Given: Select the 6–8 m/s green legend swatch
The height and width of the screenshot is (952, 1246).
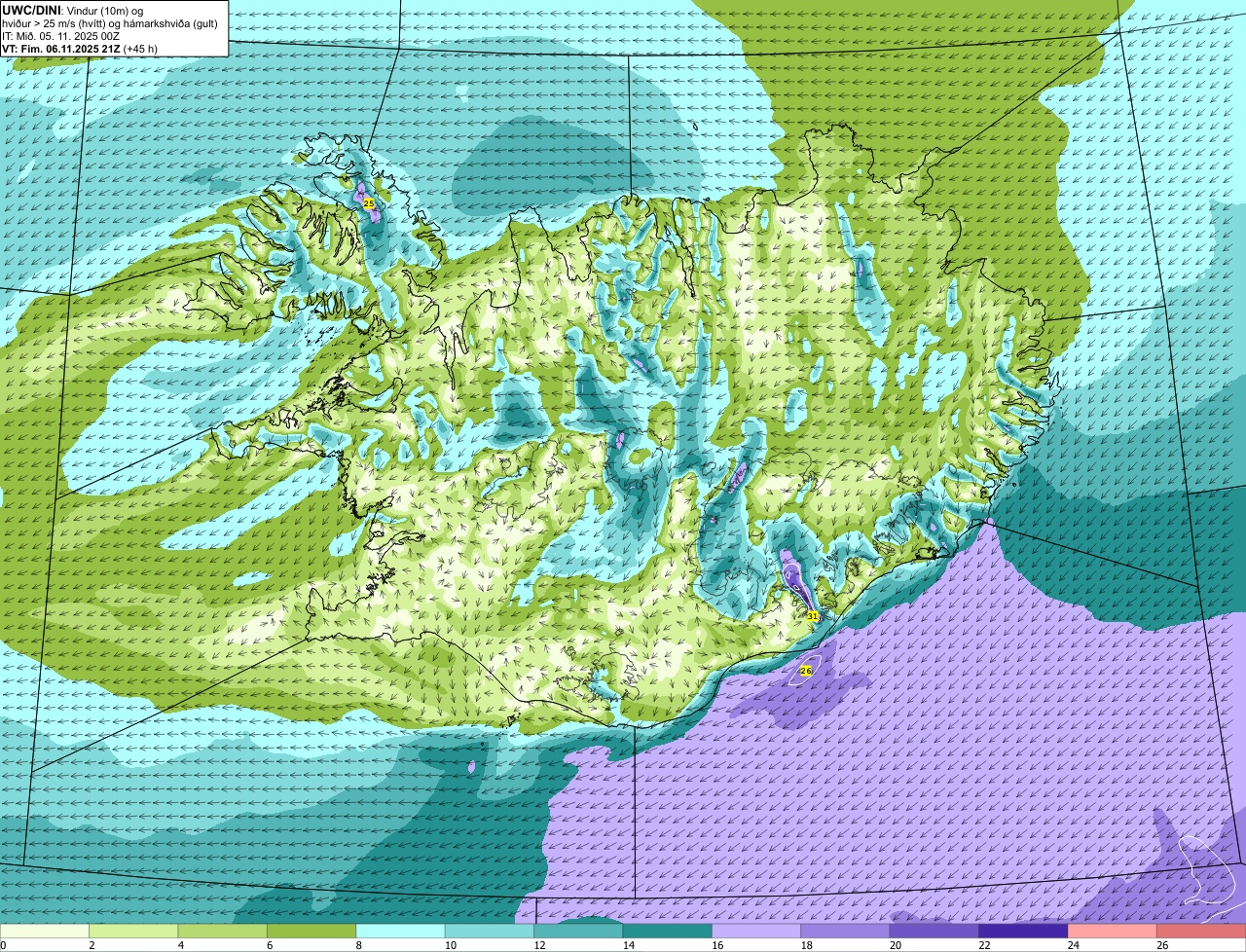Looking at the screenshot, I should [311, 932].
